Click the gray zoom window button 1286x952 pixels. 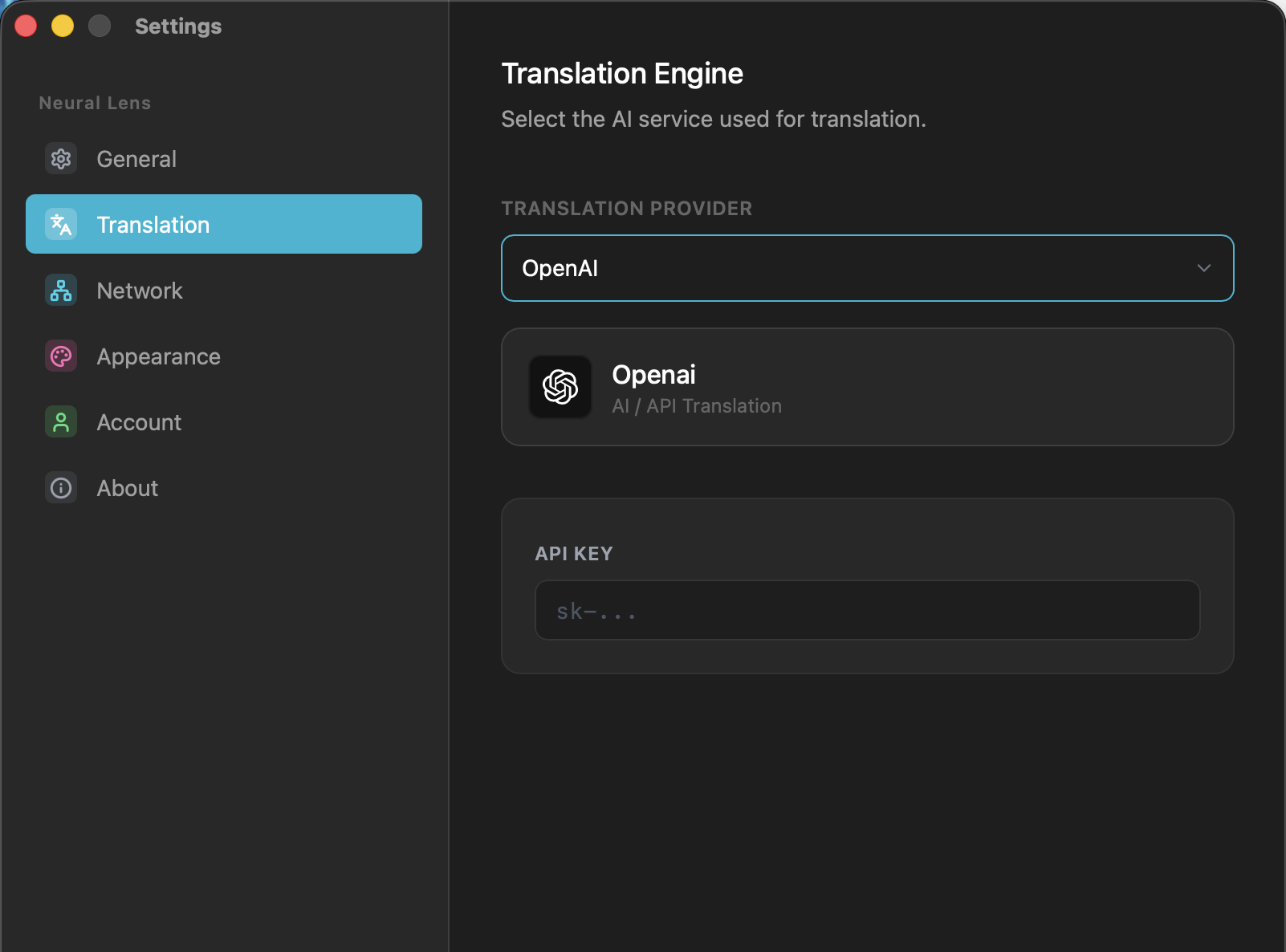click(x=100, y=26)
